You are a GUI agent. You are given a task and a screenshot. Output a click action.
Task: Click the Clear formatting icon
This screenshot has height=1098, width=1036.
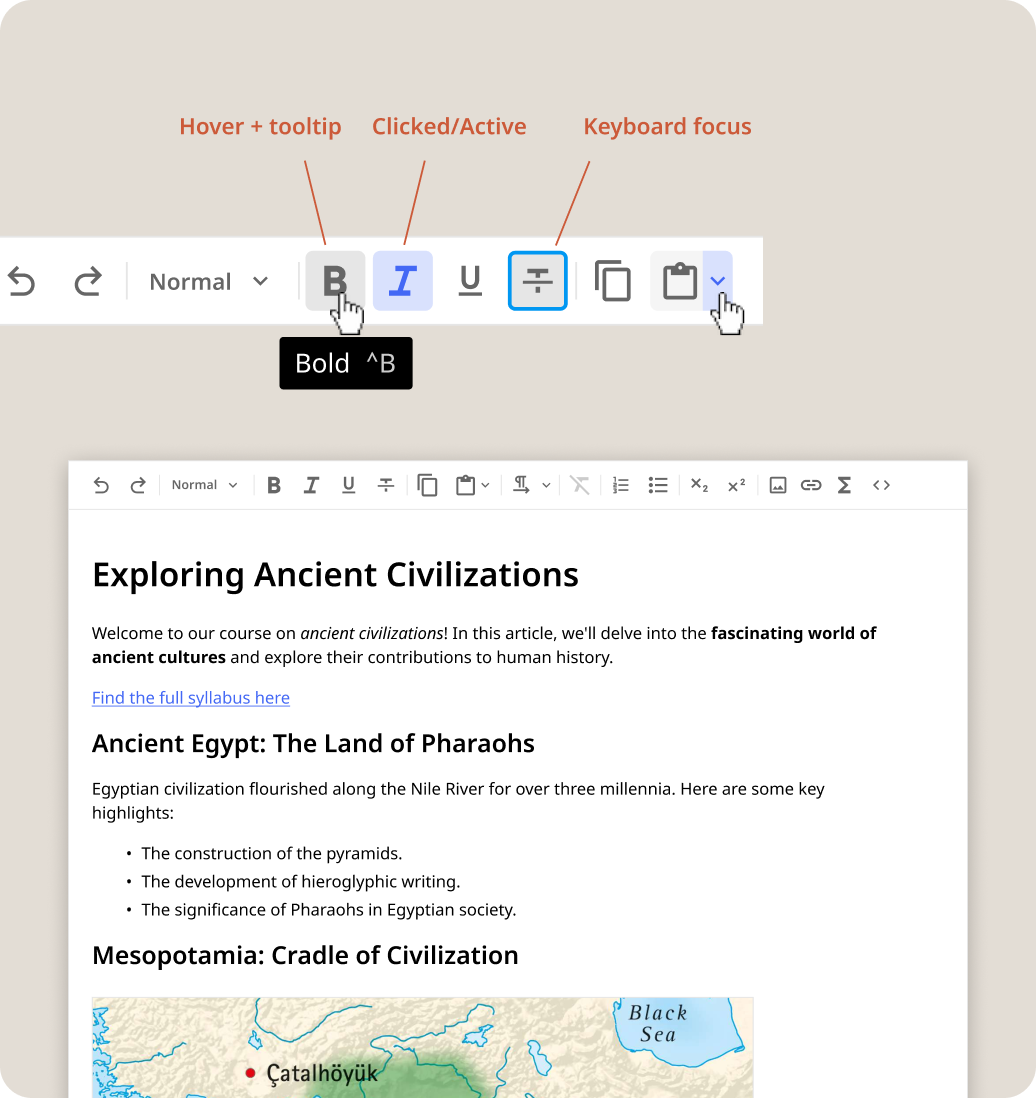(580, 485)
